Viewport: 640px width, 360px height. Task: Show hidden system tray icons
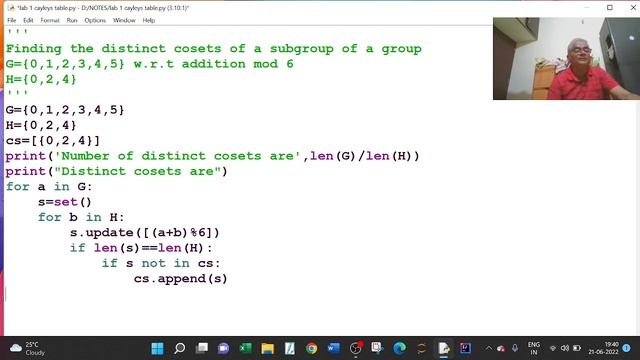(488, 348)
